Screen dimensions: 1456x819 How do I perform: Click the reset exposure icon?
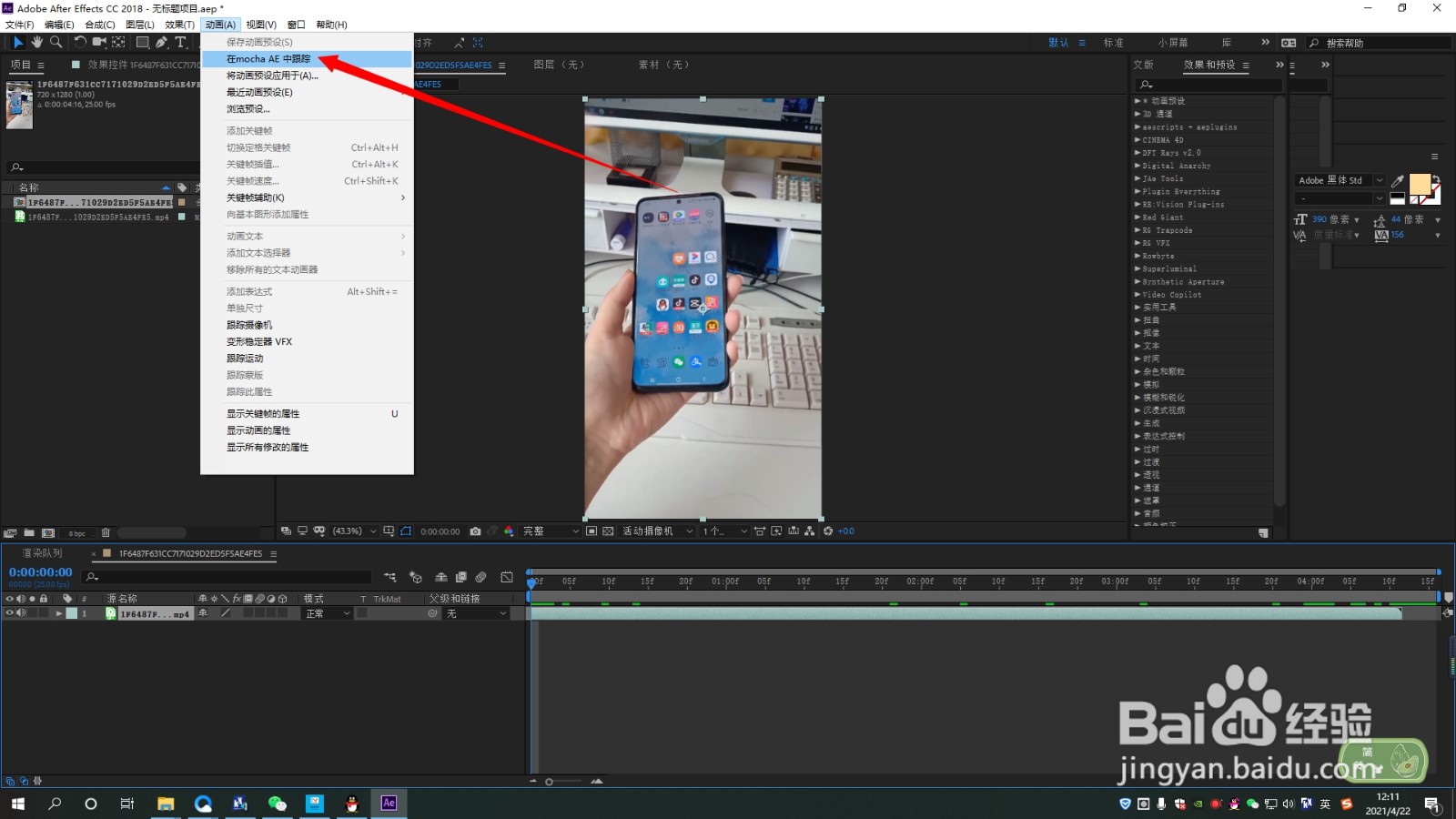[828, 531]
